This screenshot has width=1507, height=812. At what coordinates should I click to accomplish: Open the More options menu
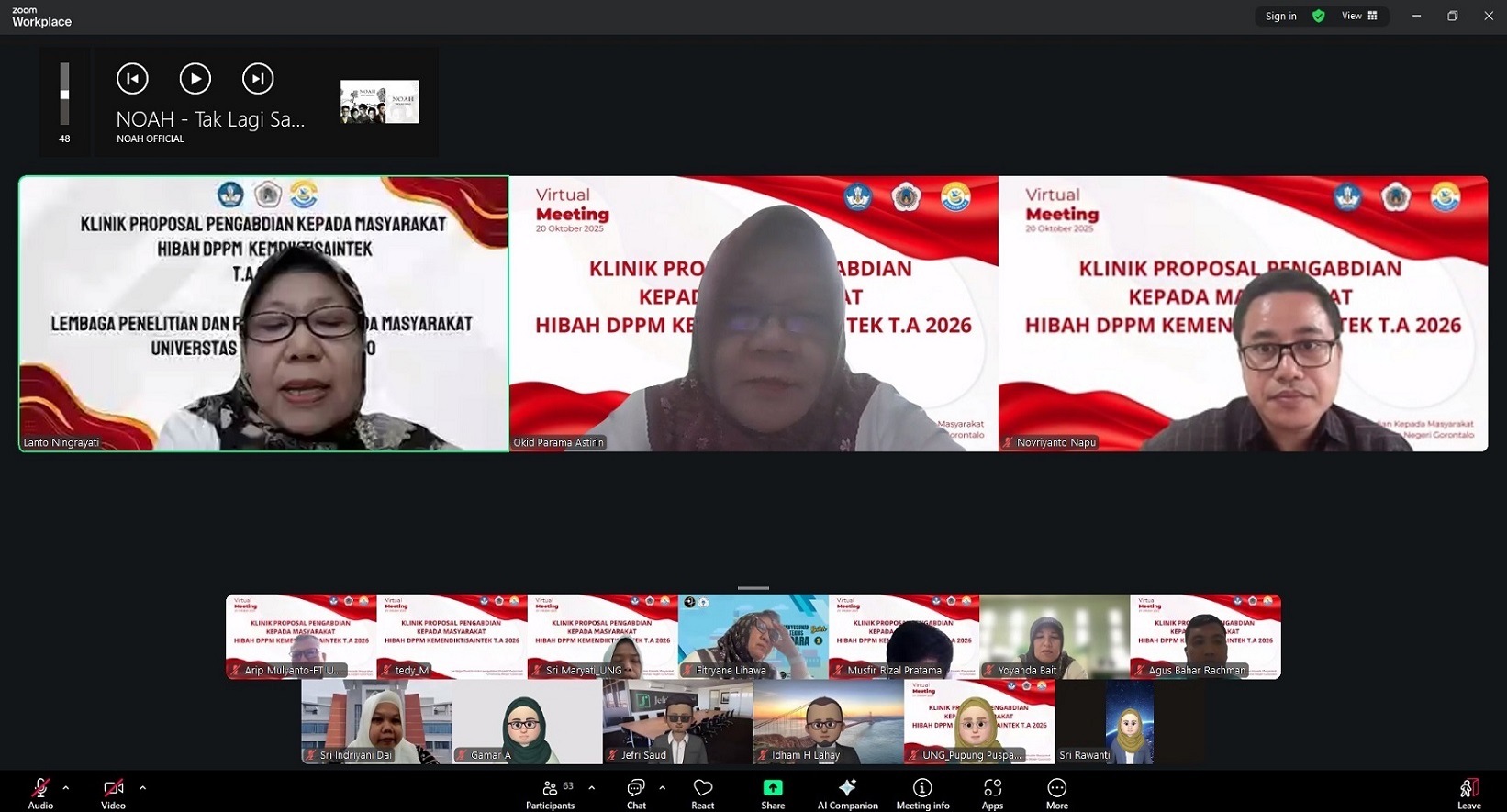click(x=1056, y=794)
